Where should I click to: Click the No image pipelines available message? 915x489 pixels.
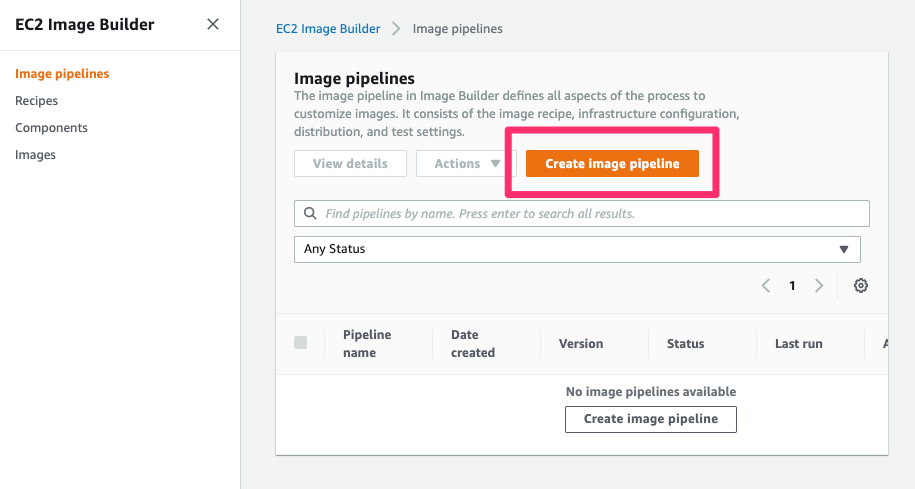(651, 392)
